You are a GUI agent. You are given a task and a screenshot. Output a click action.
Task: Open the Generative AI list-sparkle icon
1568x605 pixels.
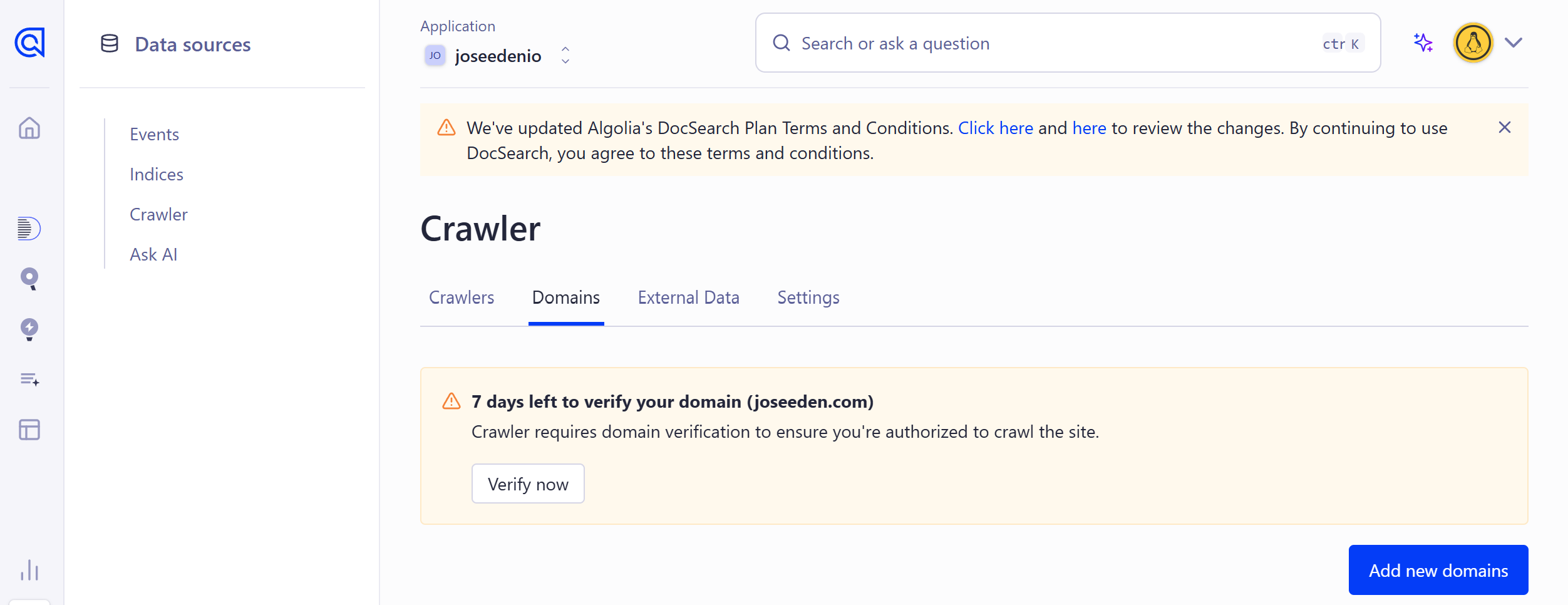(29, 380)
